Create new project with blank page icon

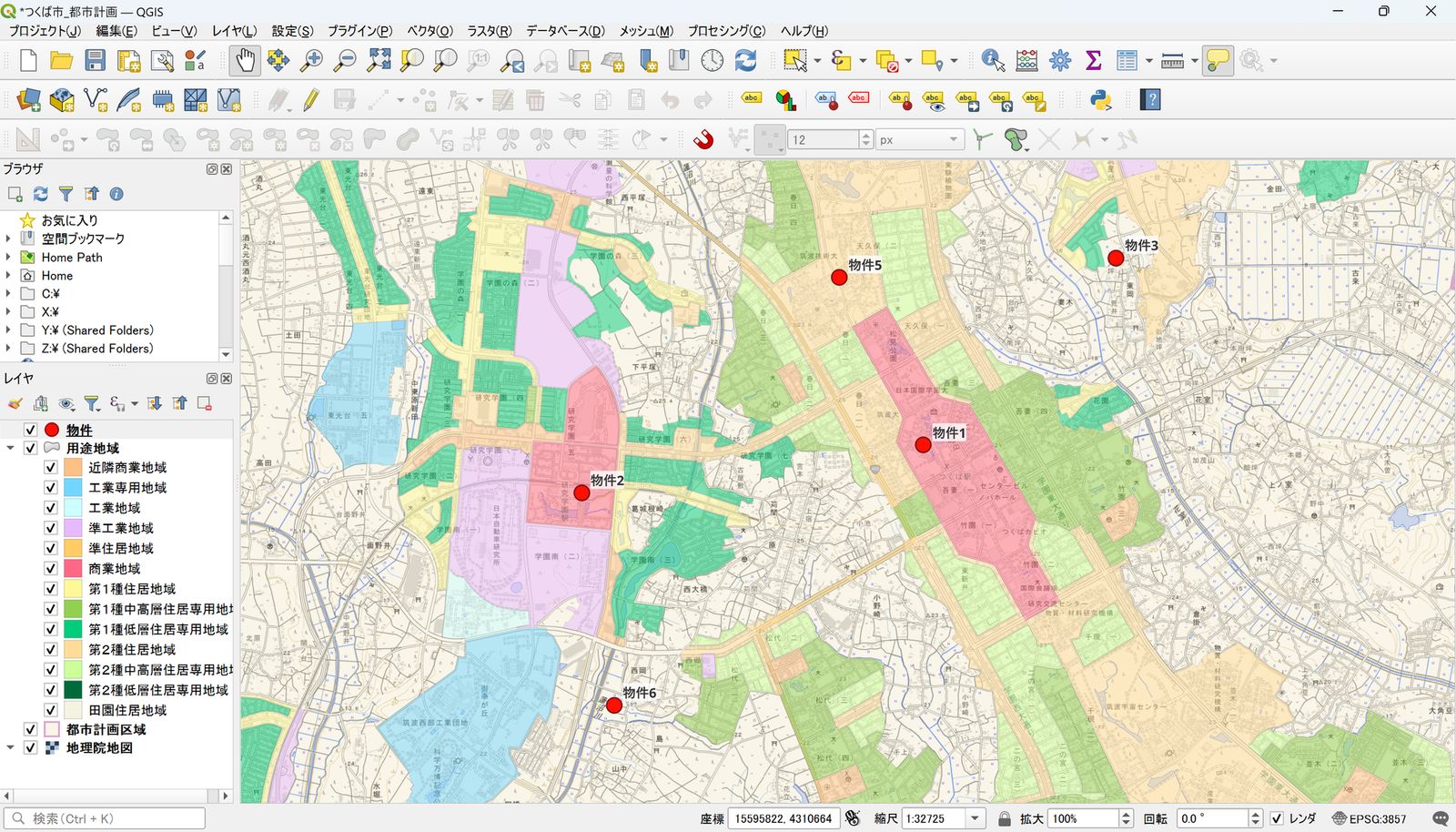coord(28,60)
